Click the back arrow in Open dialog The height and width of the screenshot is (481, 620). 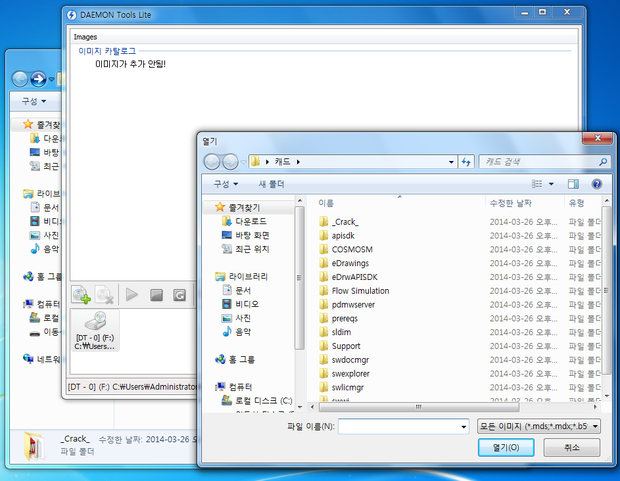[212, 162]
